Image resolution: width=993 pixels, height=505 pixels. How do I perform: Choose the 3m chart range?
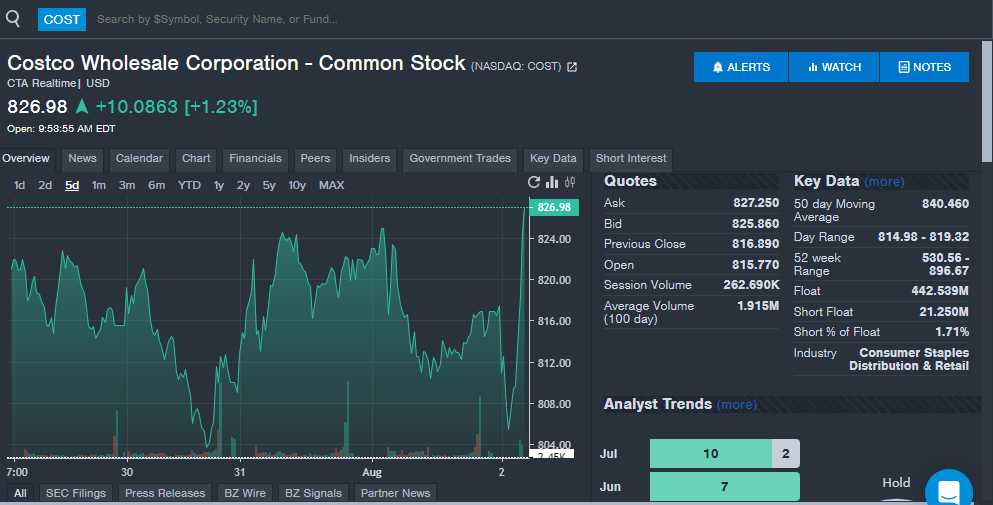pyautogui.click(x=127, y=186)
